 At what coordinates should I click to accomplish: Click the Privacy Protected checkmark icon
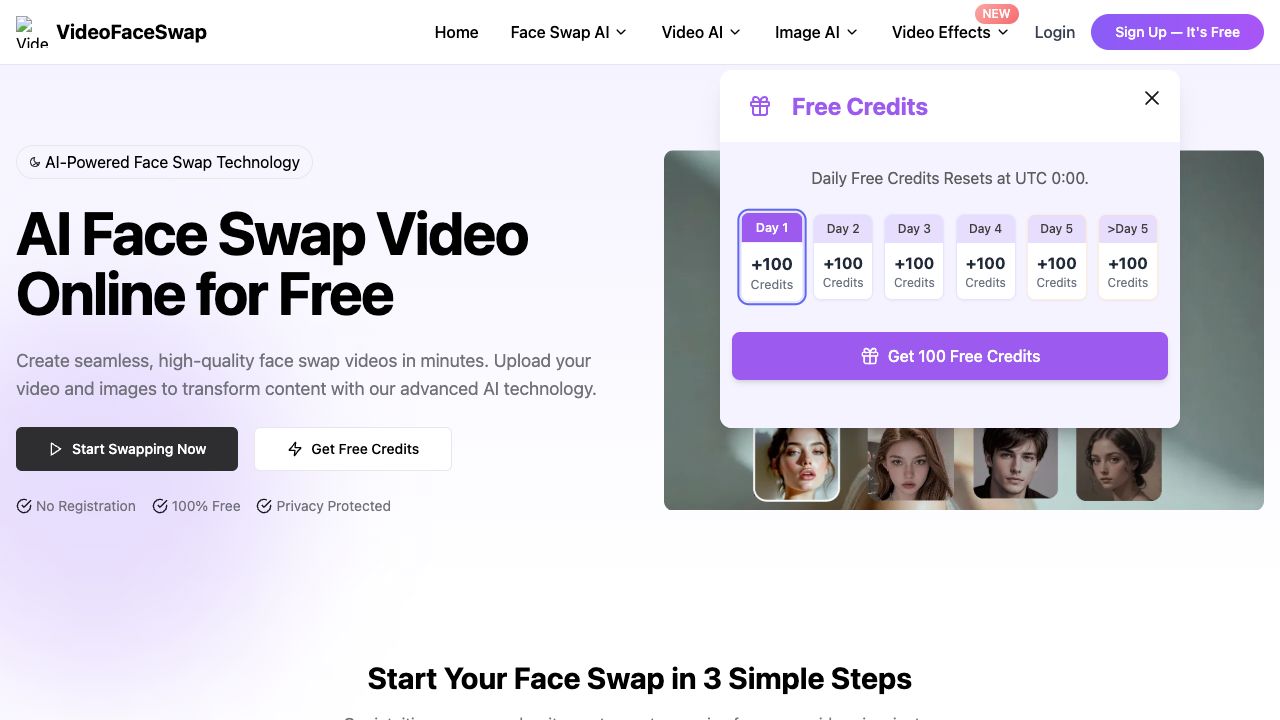click(x=264, y=506)
